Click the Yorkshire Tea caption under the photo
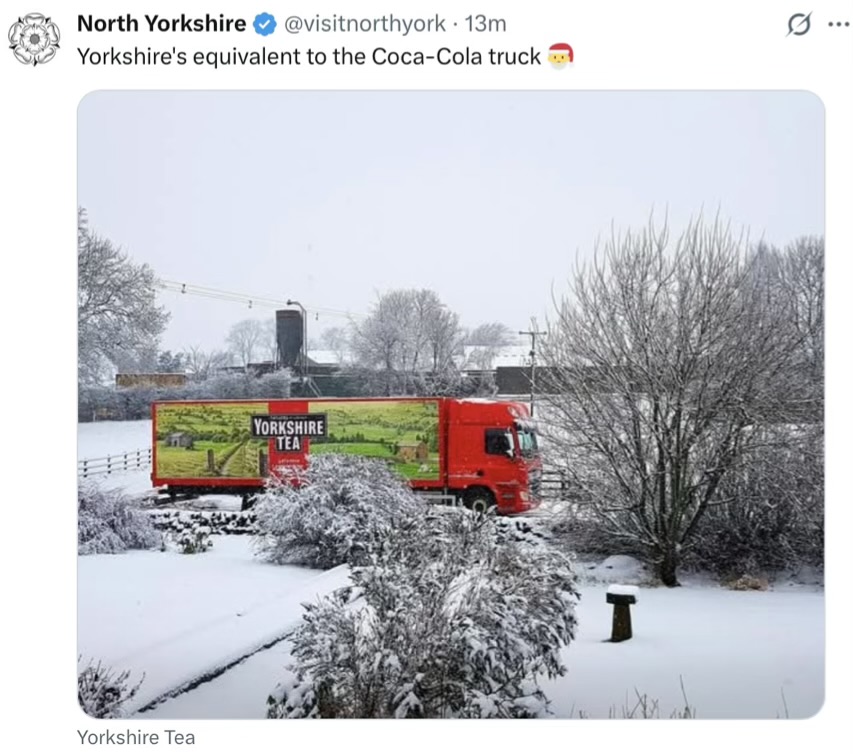The image size is (853, 754). point(136,737)
